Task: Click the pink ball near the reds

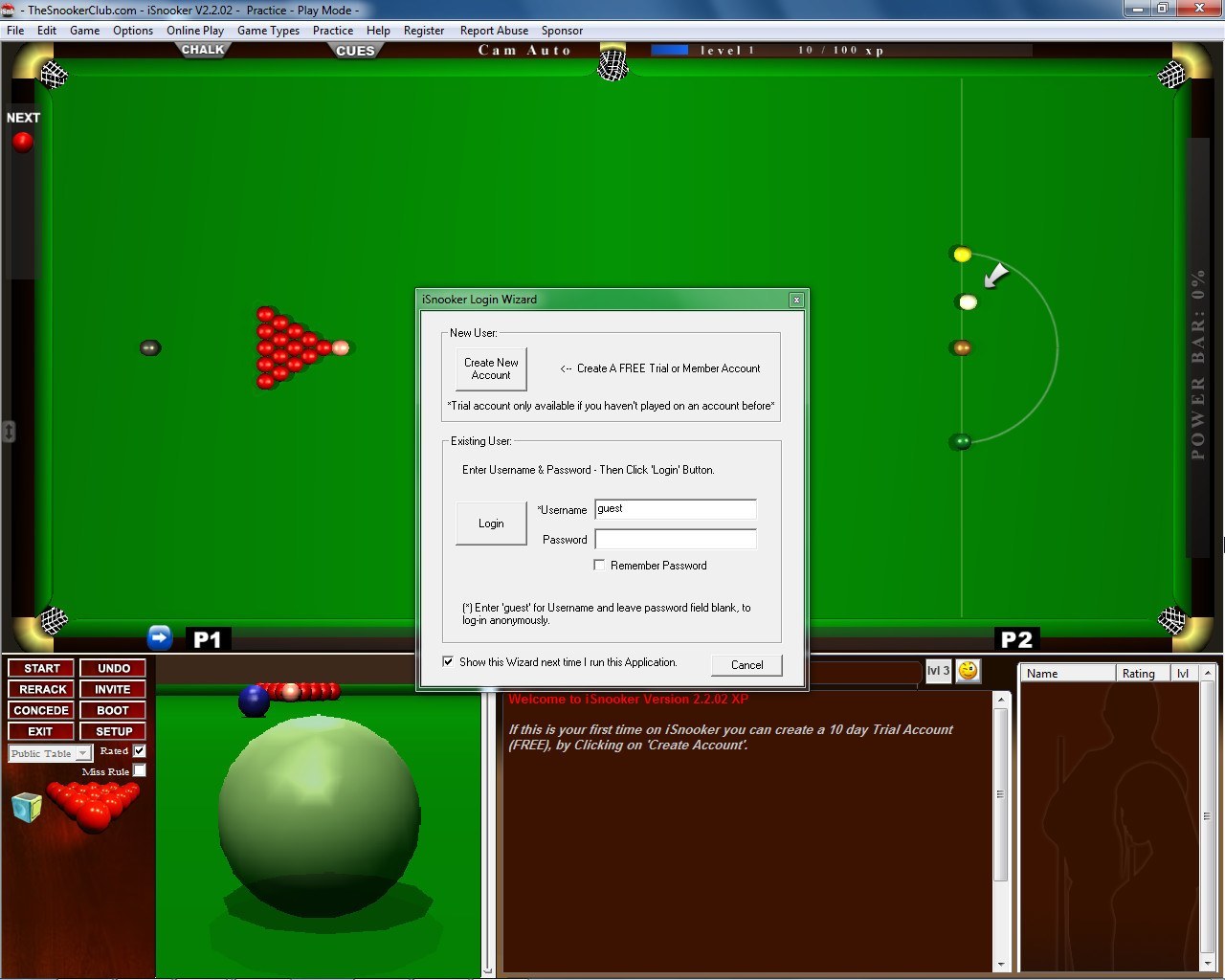Action: [x=340, y=347]
